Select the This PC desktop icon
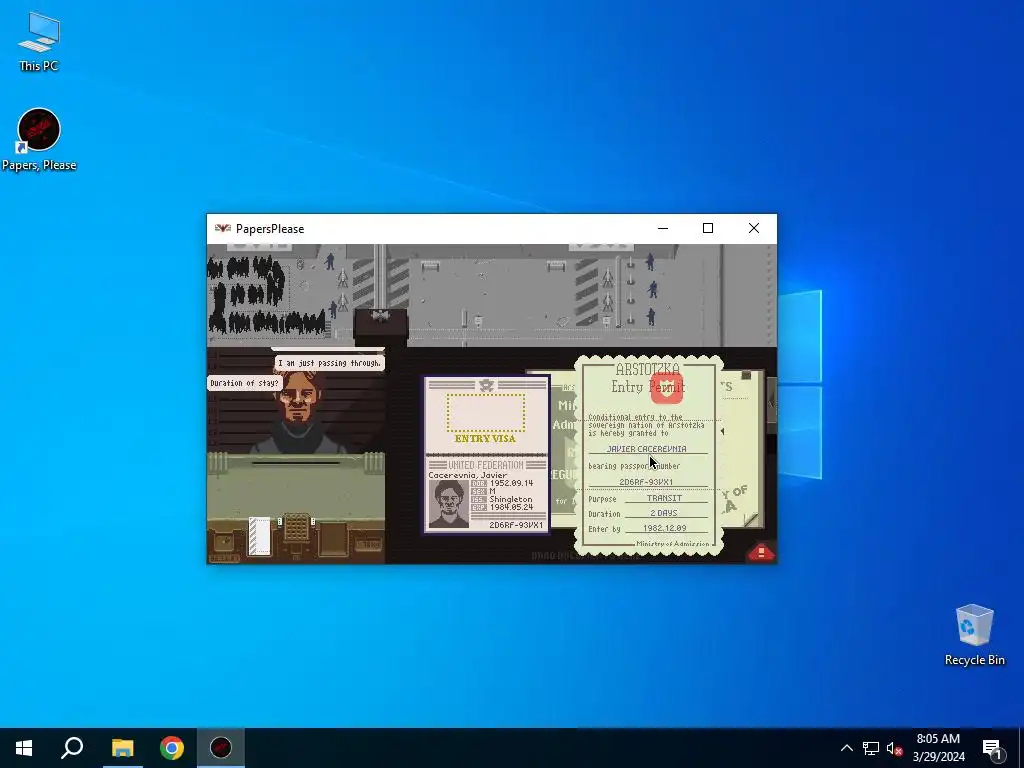The width and height of the screenshot is (1024, 768). [39, 42]
